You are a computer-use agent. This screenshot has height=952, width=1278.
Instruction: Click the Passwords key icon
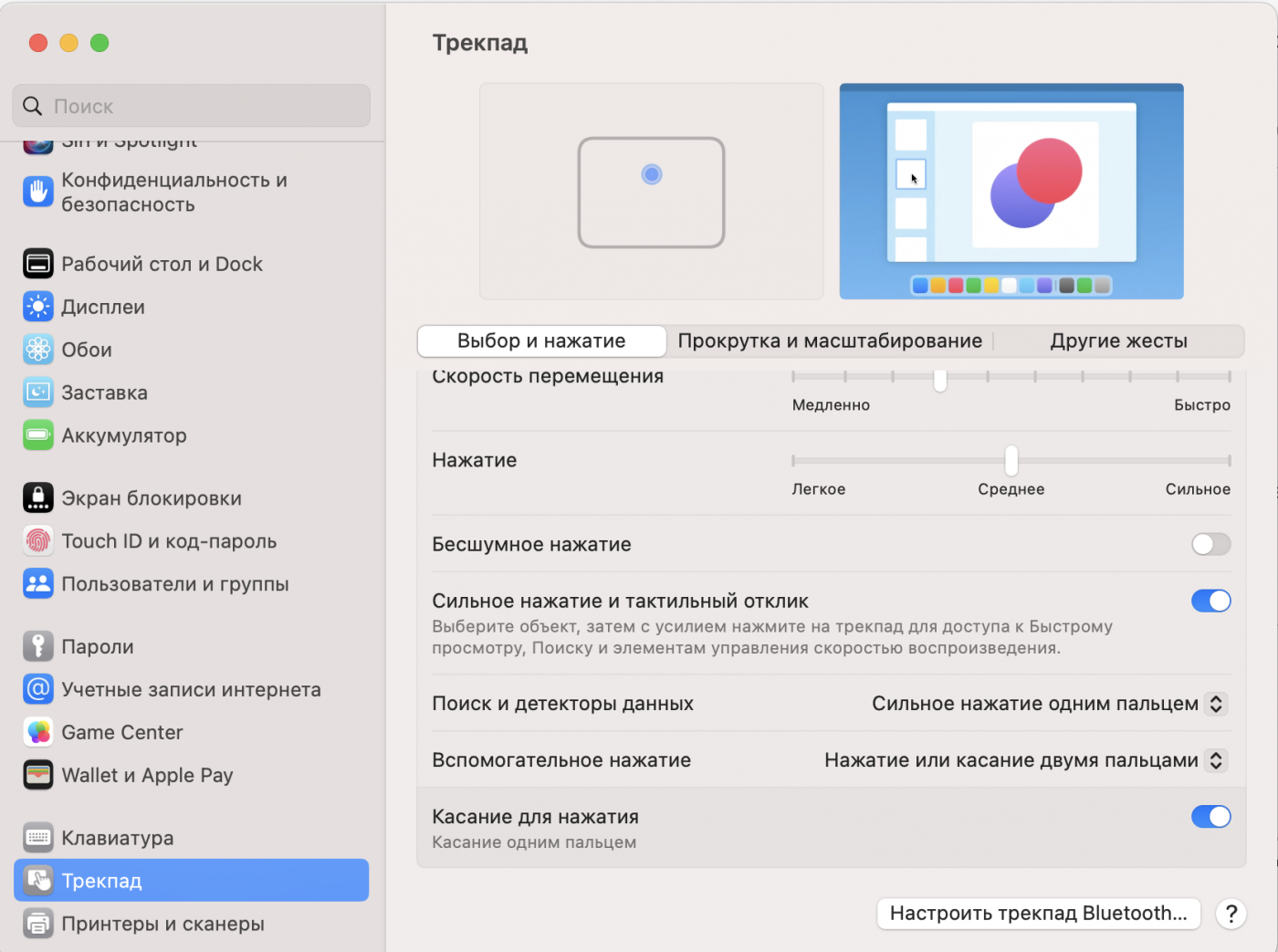coord(37,646)
